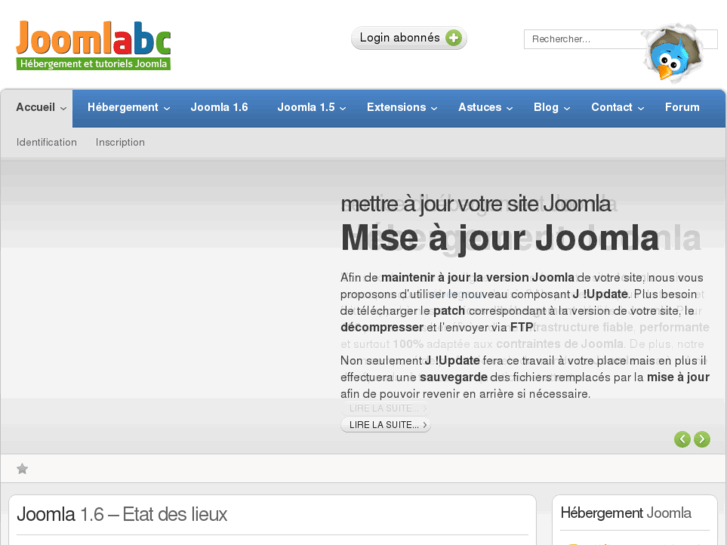Screen dimensions: 727x545
Task: Click the Mise à jour Joomla headline
Action: (500, 238)
